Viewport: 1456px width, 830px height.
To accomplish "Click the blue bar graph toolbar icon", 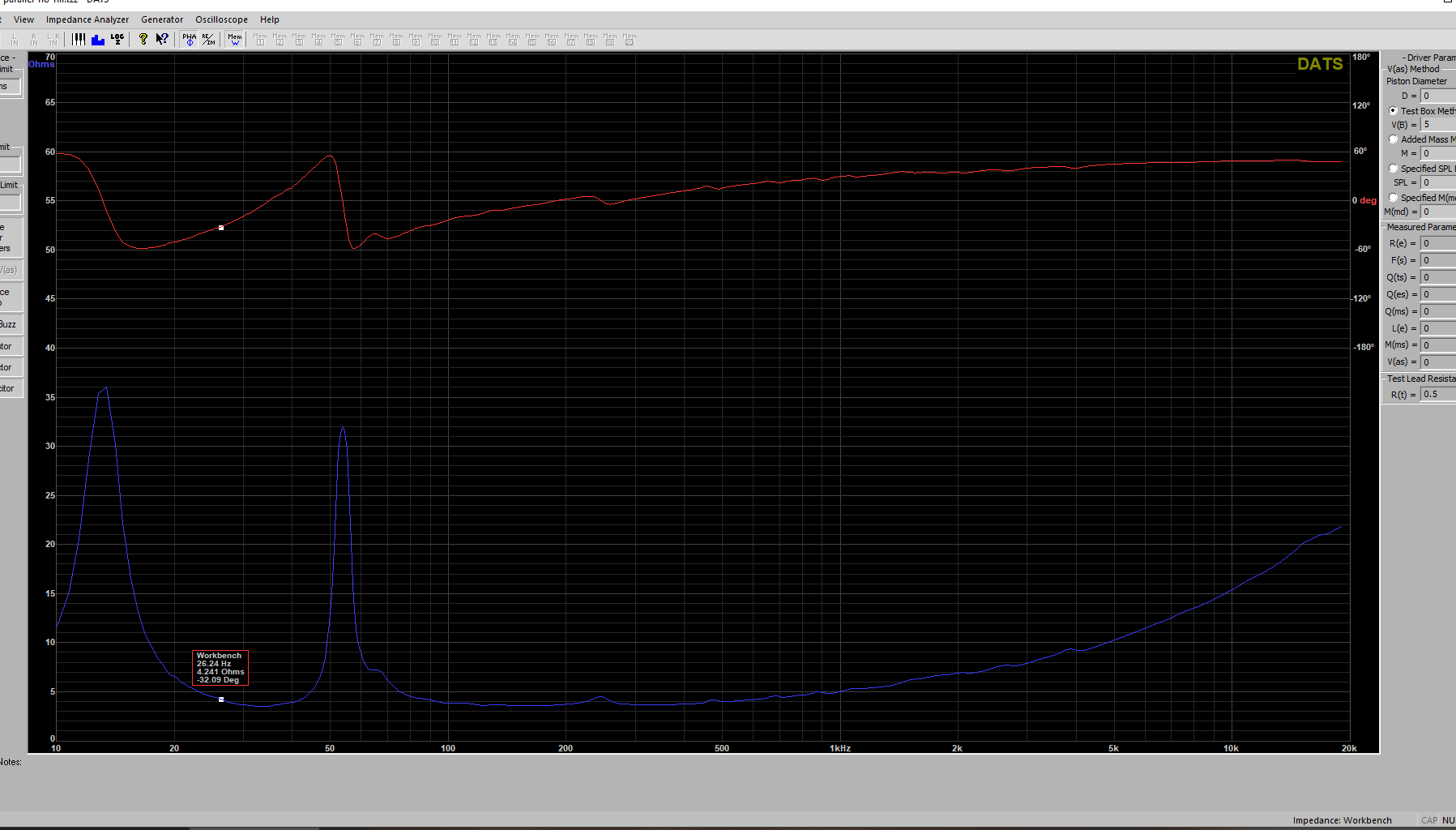I will point(98,39).
